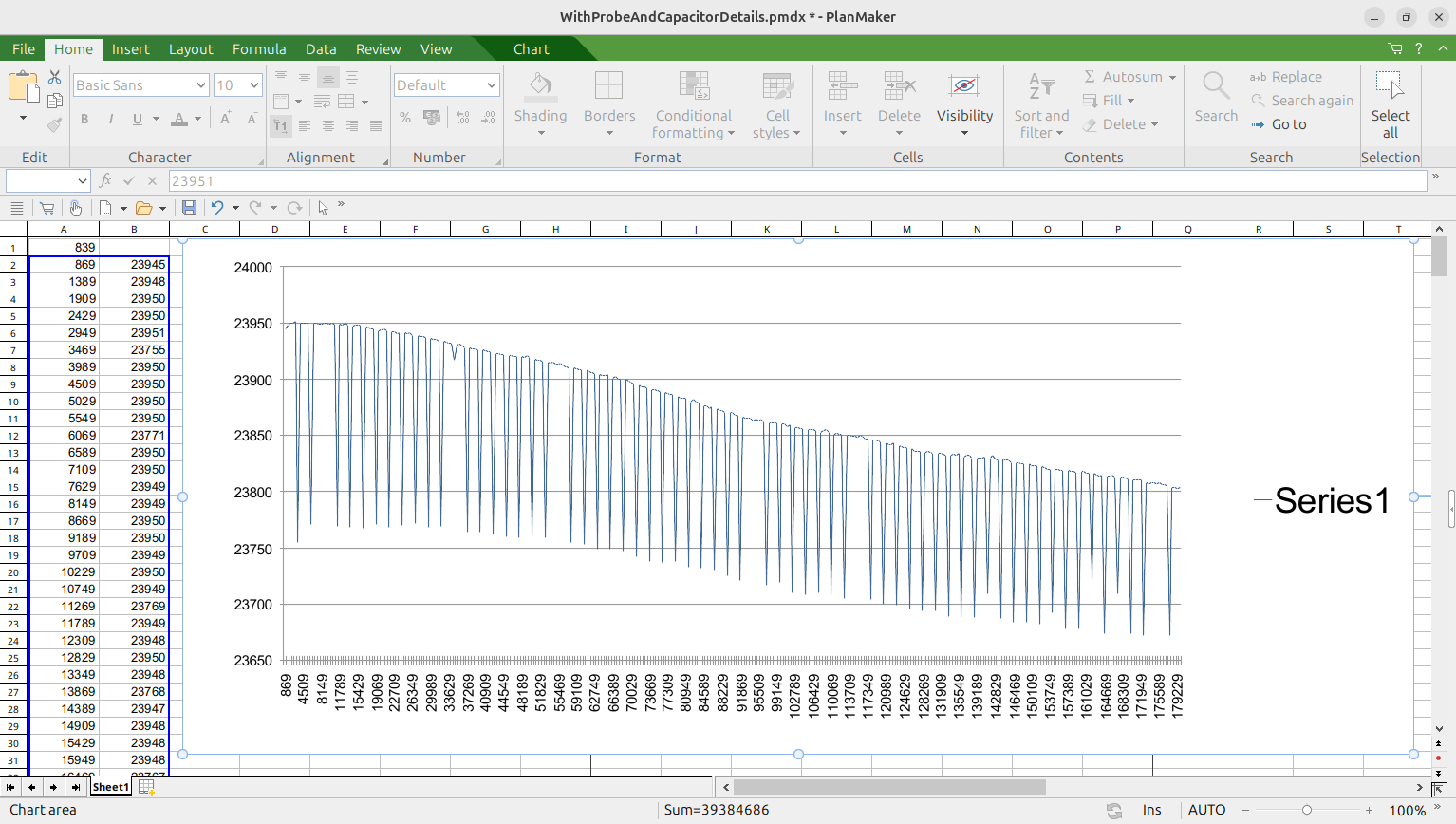Image resolution: width=1456 pixels, height=824 pixels.
Task: Click the currency format coins icon
Action: coord(432,118)
